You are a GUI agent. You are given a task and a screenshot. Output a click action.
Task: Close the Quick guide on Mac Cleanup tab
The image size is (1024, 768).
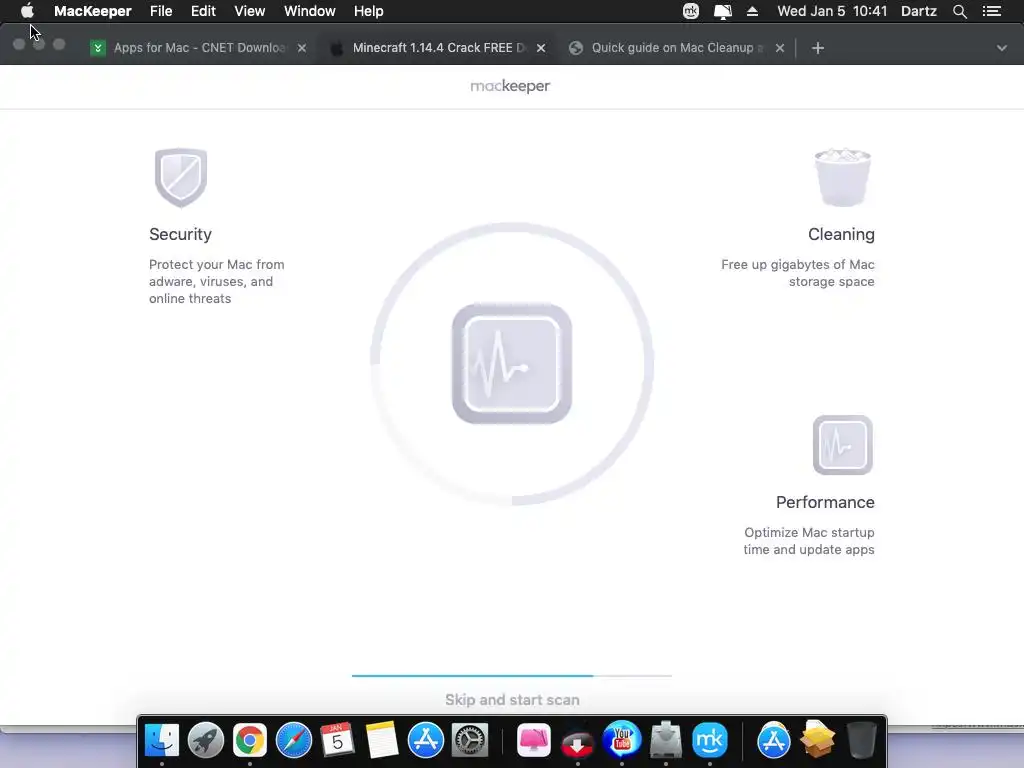point(780,48)
